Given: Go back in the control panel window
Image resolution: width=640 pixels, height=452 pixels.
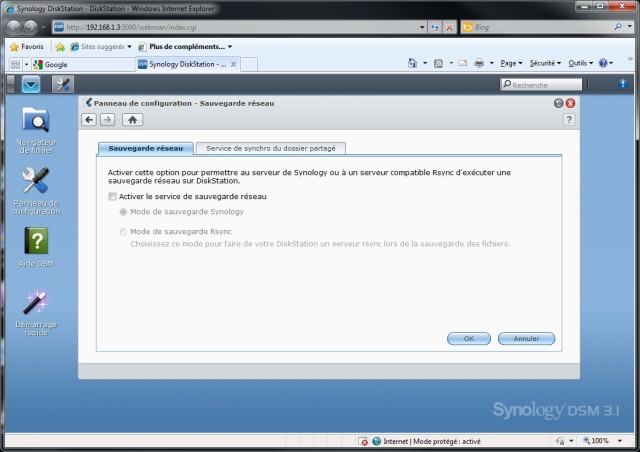Looking at the screenshot, I should (x=89, y=120).
